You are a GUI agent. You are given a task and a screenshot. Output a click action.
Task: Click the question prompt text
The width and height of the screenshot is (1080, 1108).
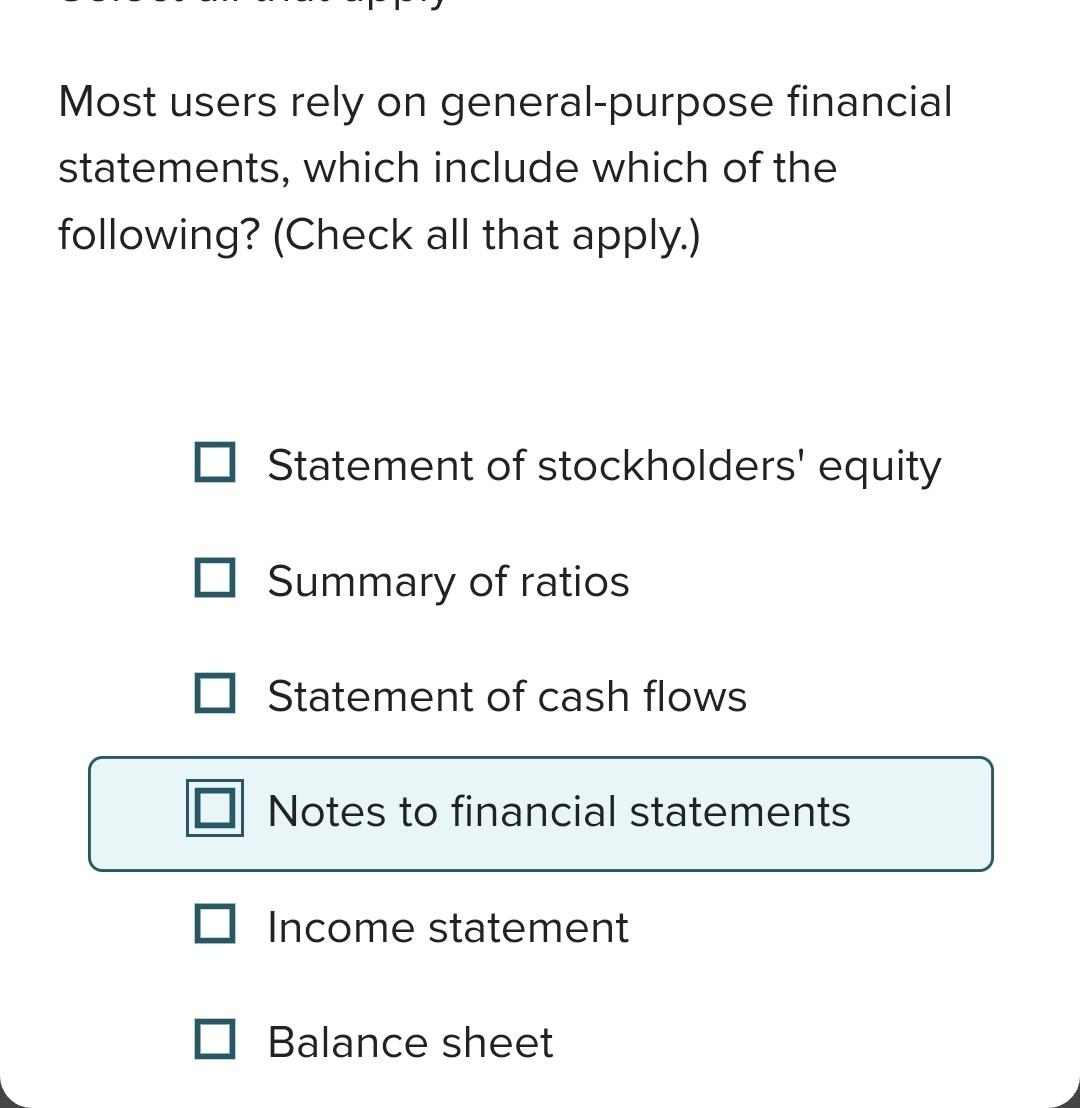(x=505, y=167)
